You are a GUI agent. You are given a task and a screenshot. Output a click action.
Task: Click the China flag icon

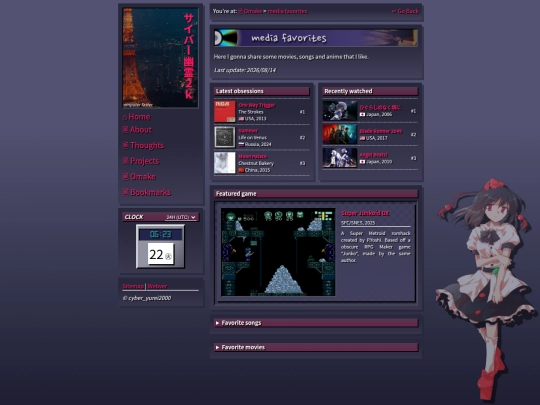[241, 170]
